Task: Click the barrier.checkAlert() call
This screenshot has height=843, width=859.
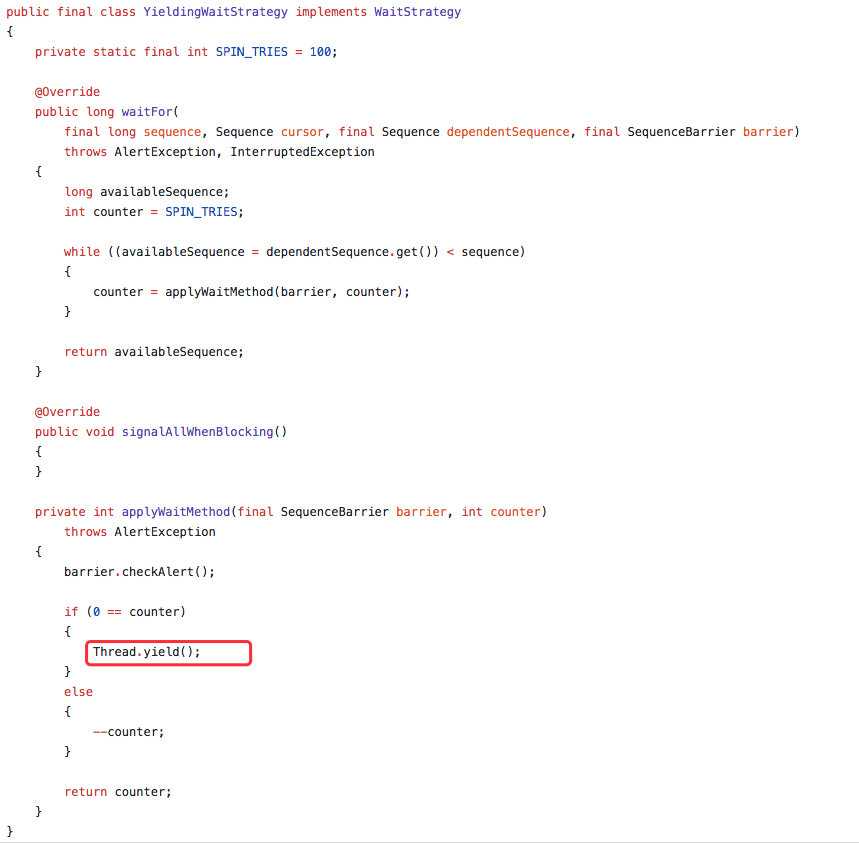Action: pos(139,572)
